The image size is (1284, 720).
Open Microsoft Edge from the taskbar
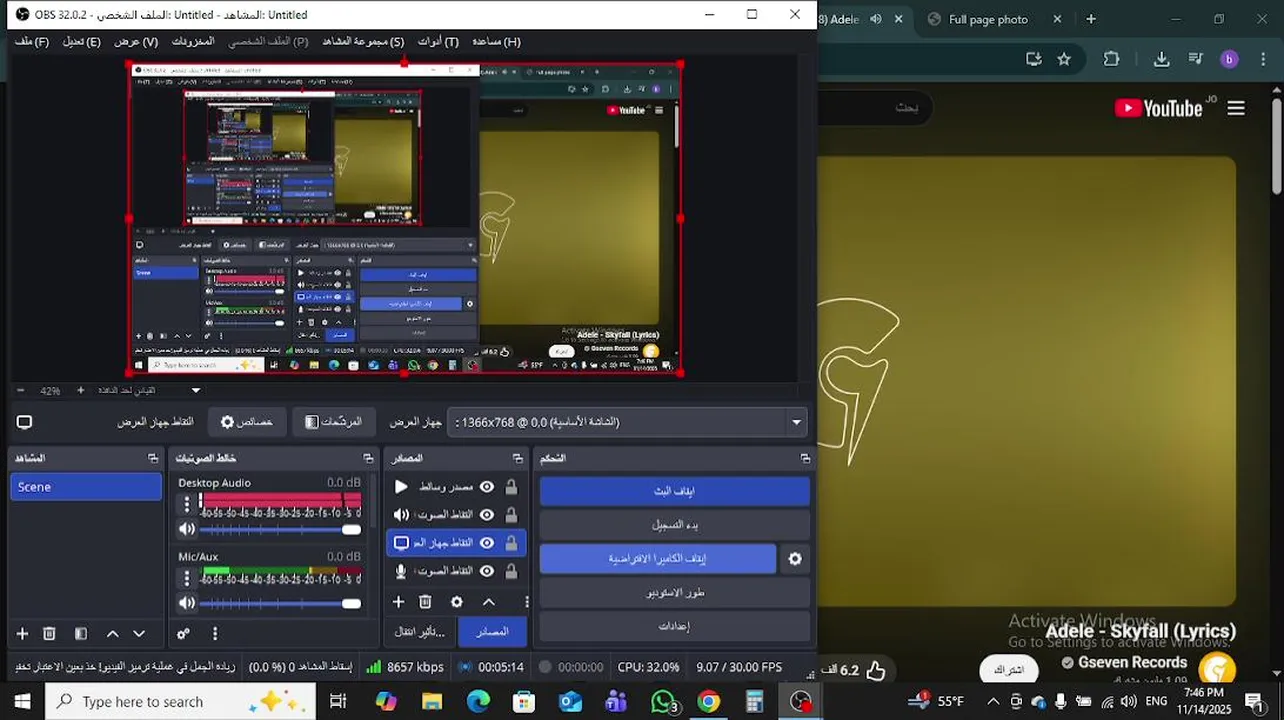click(478, 702)
